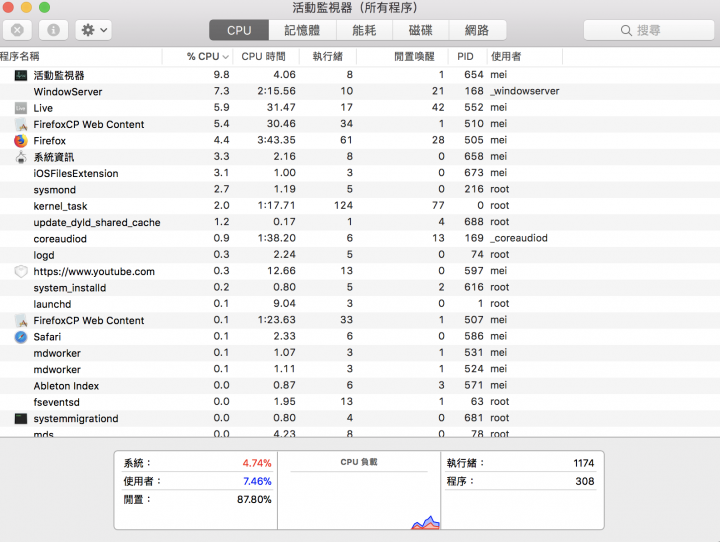Click the 活動監視器 process icon
720x542 pixels.
coord(21,75)
